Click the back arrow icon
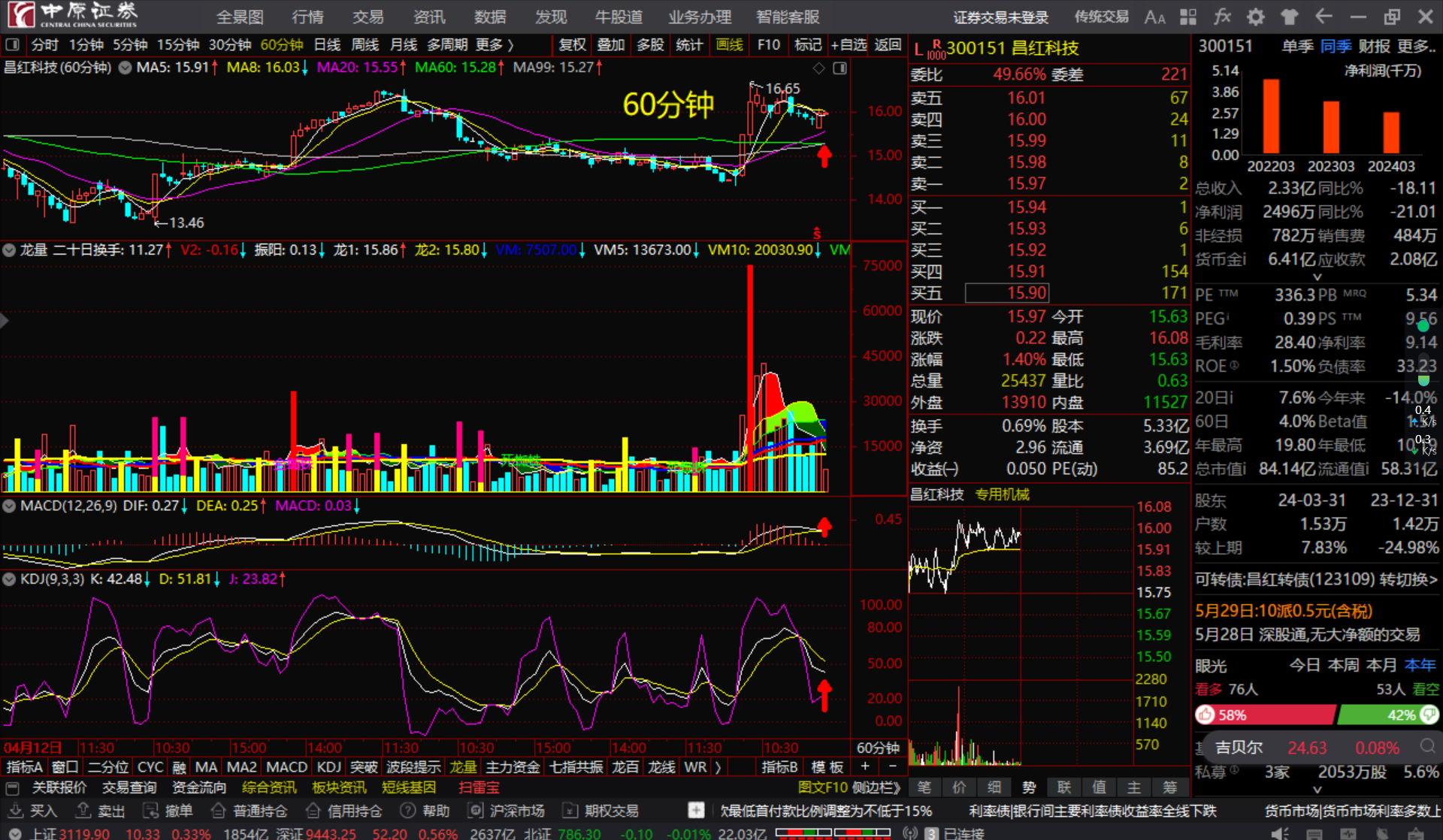Screen dimensions: 1443x840 click(x=1324, y=17)
